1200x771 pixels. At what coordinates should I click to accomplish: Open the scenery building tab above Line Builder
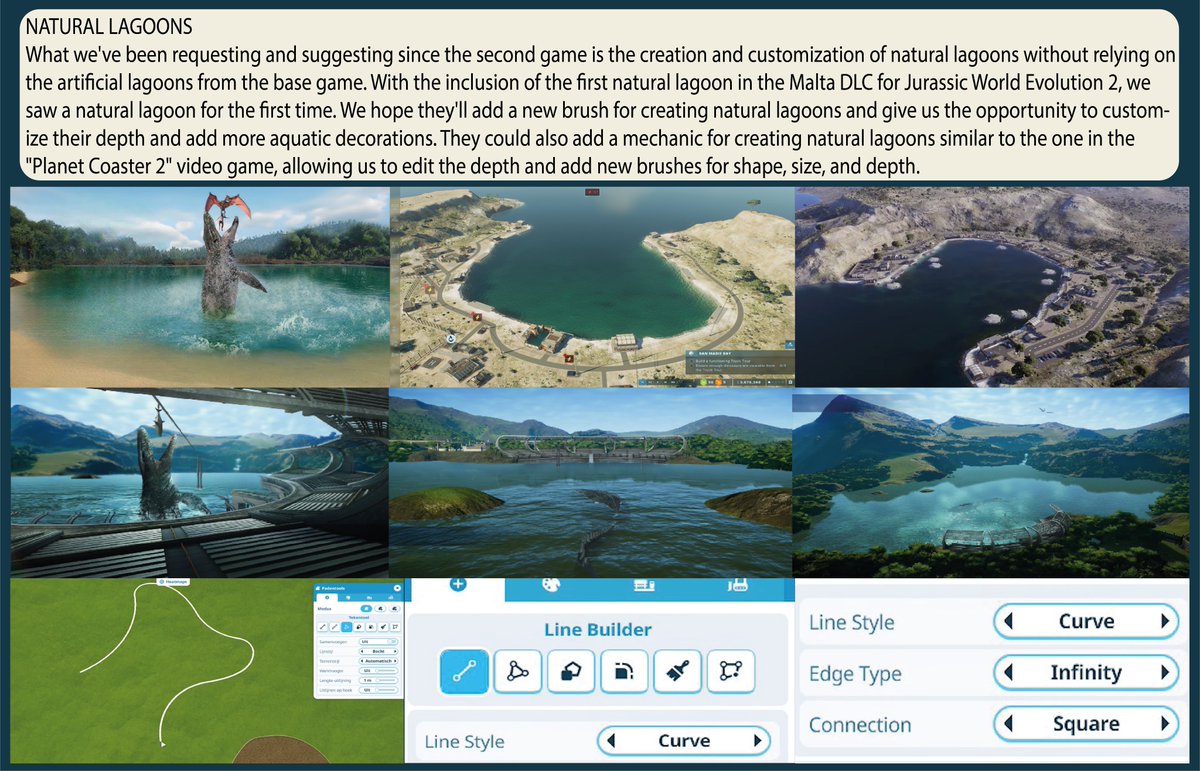click(x=644, y=585)
